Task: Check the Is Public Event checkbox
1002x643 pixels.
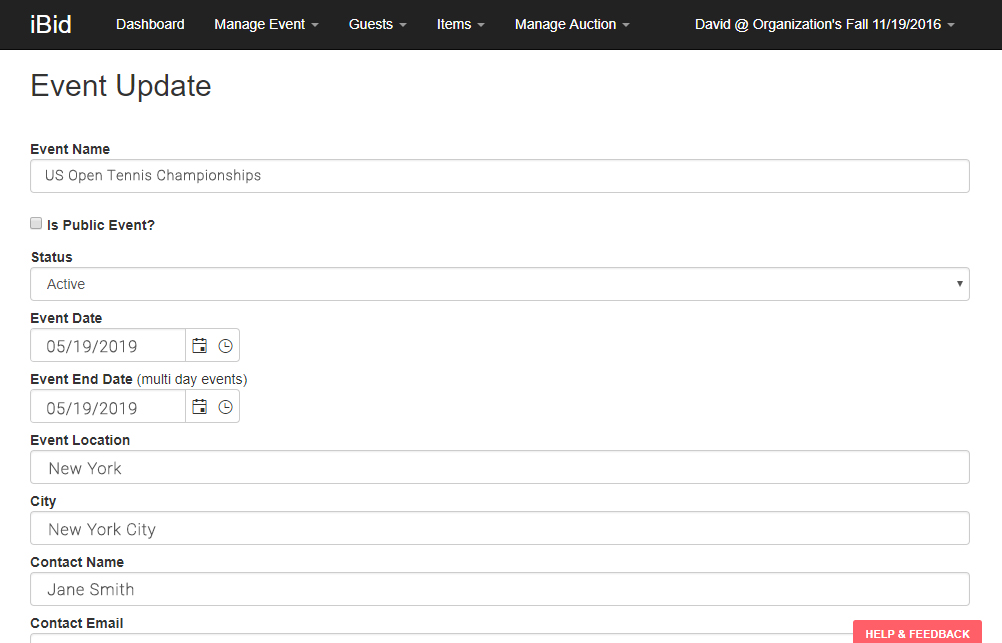Action: pos(35,223)
